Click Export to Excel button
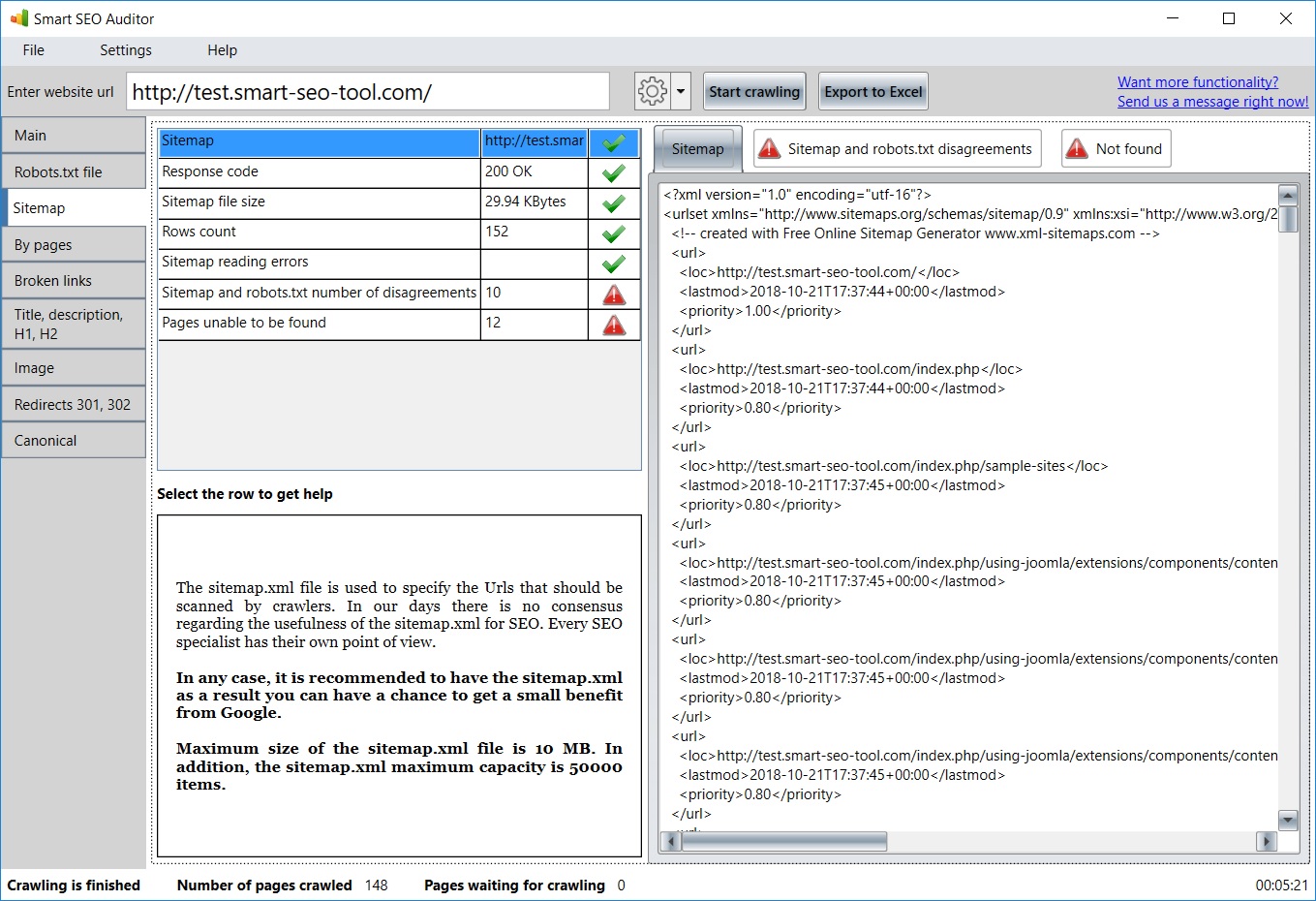Screen dimensions: 1316x901 (873, 92)
